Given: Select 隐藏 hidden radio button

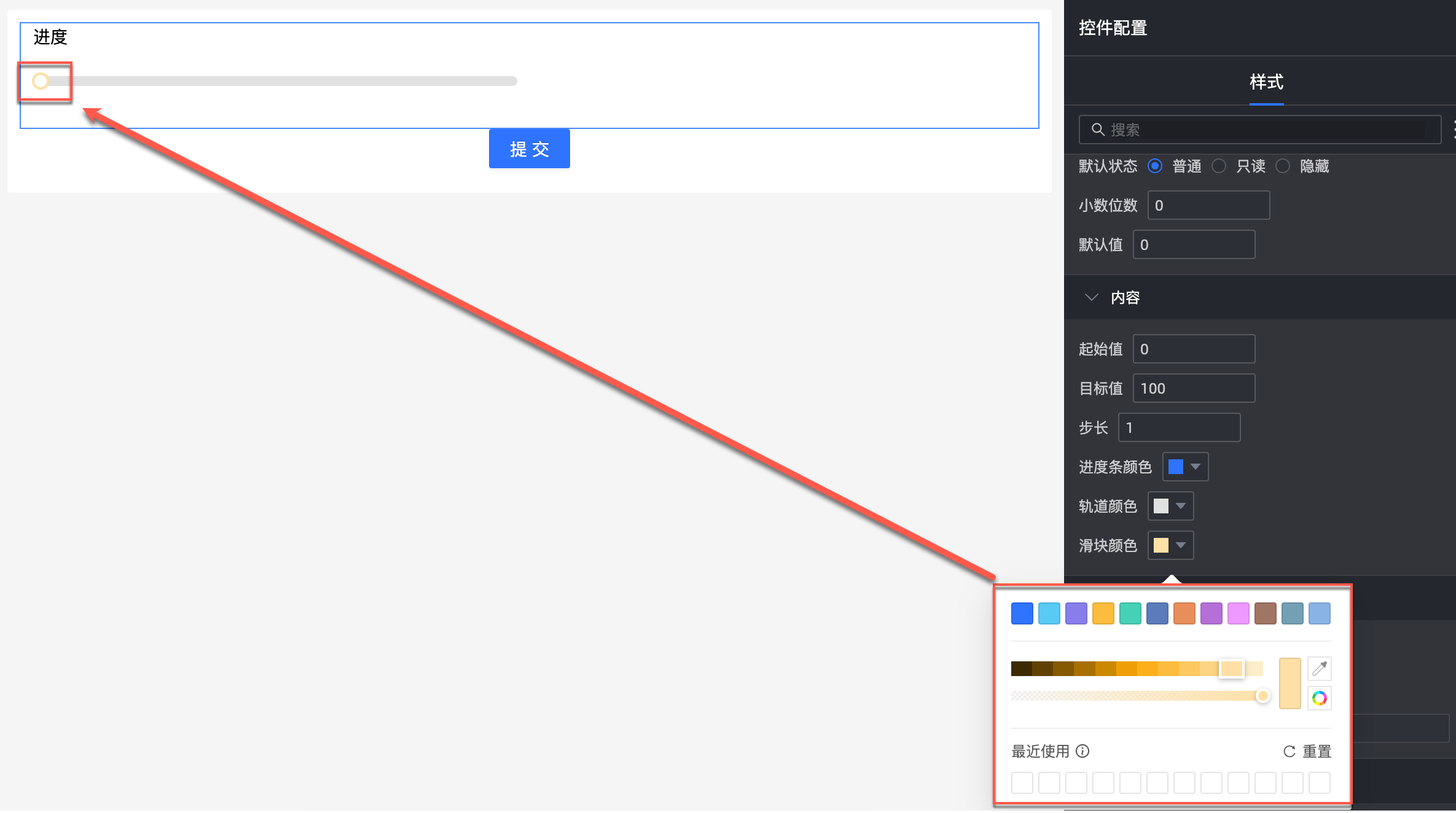Looking at the screenshot, I should pyautogui.click(x=1283, y=166).
